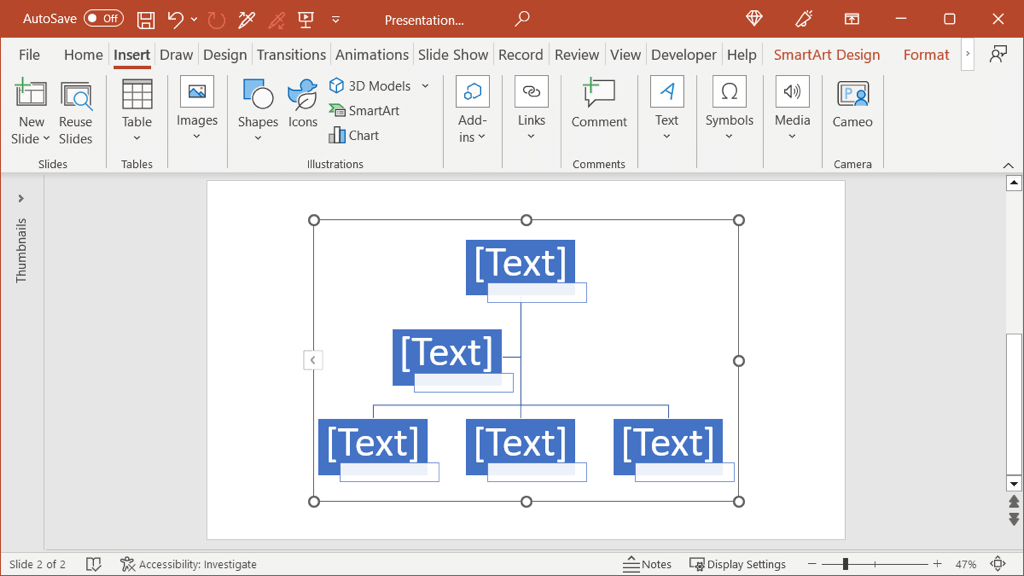The height and width of the screenshot is (576, 1024).
Task: Click the zoom slider handle
Action: (845, 564)
